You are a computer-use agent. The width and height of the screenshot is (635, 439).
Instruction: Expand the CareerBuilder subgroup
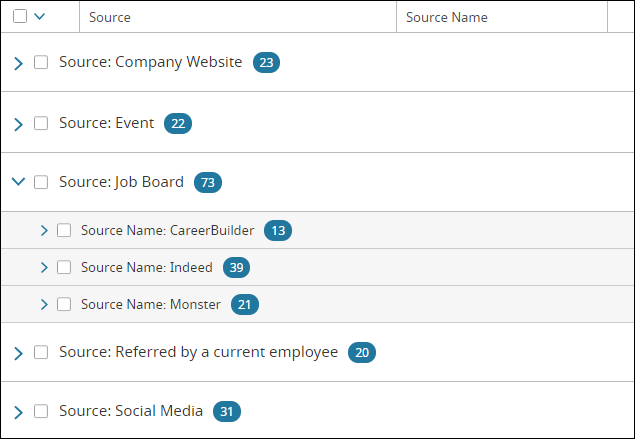44,230
